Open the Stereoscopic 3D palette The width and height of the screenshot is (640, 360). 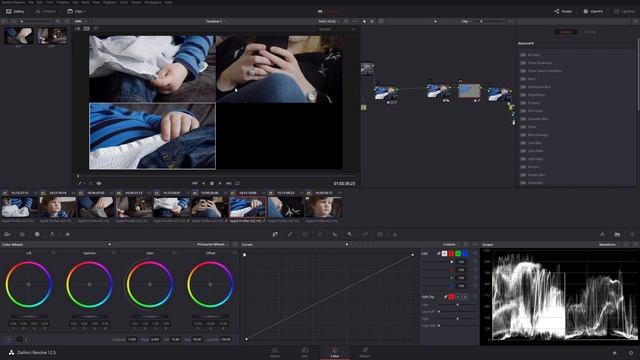(x=380, y=234)
